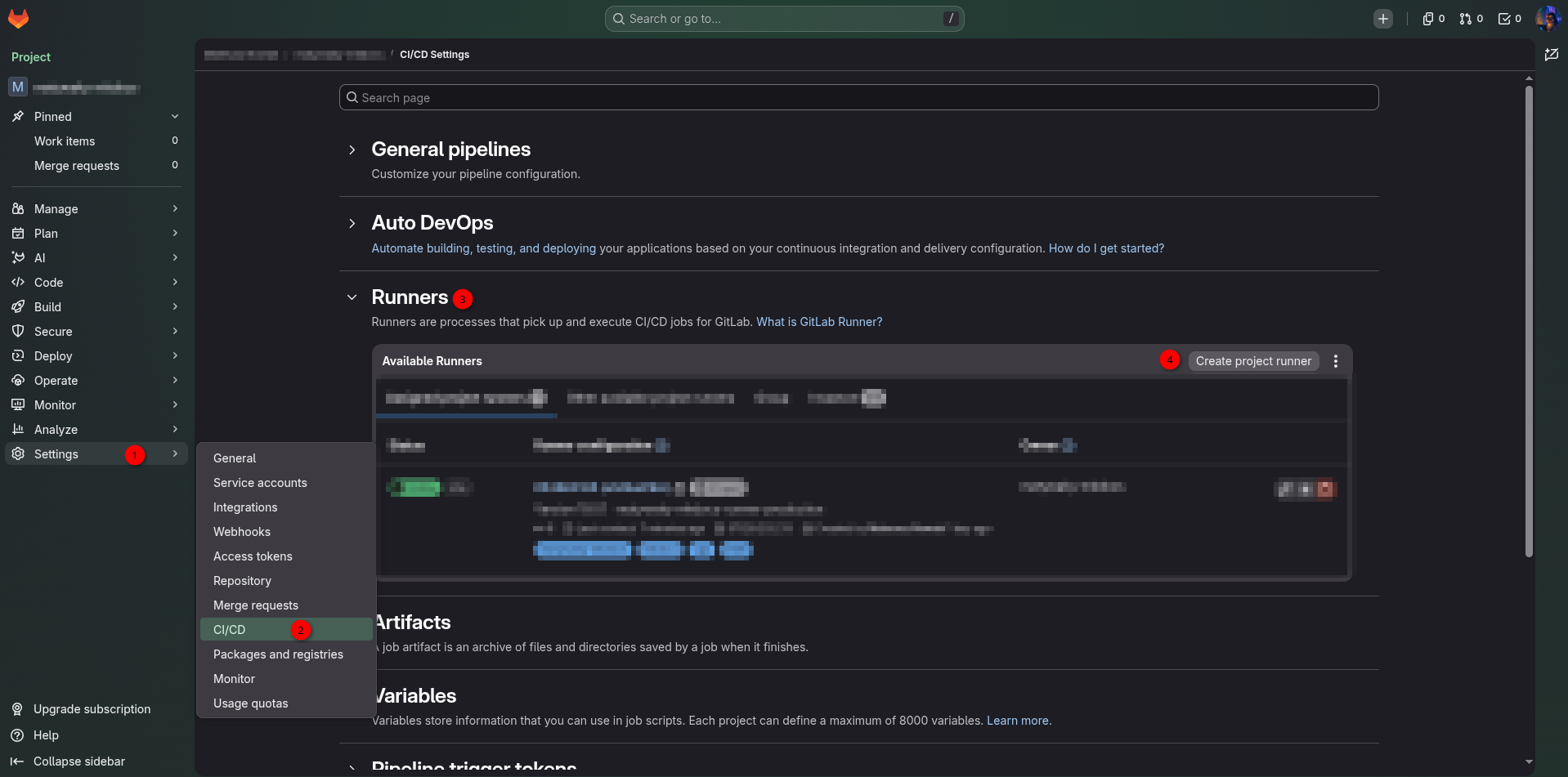
Task: Collapse the Runners section chevron
Action: 352,297
